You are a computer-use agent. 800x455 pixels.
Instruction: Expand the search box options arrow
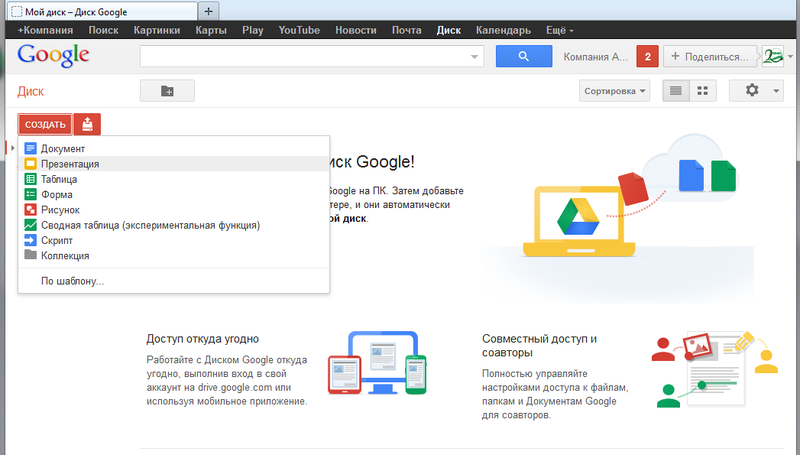(474, 57)
